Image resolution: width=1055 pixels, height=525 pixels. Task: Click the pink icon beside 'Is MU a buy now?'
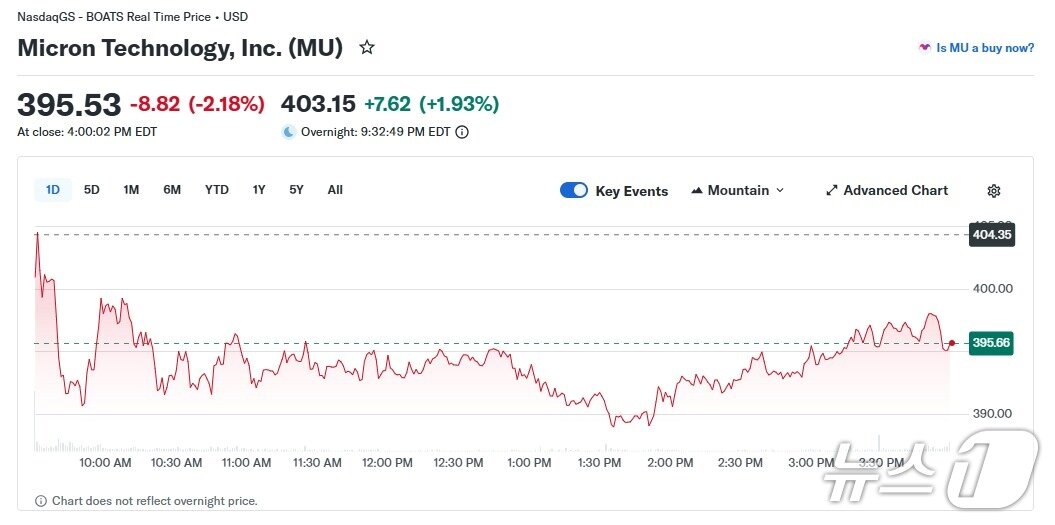coord(925,48)
